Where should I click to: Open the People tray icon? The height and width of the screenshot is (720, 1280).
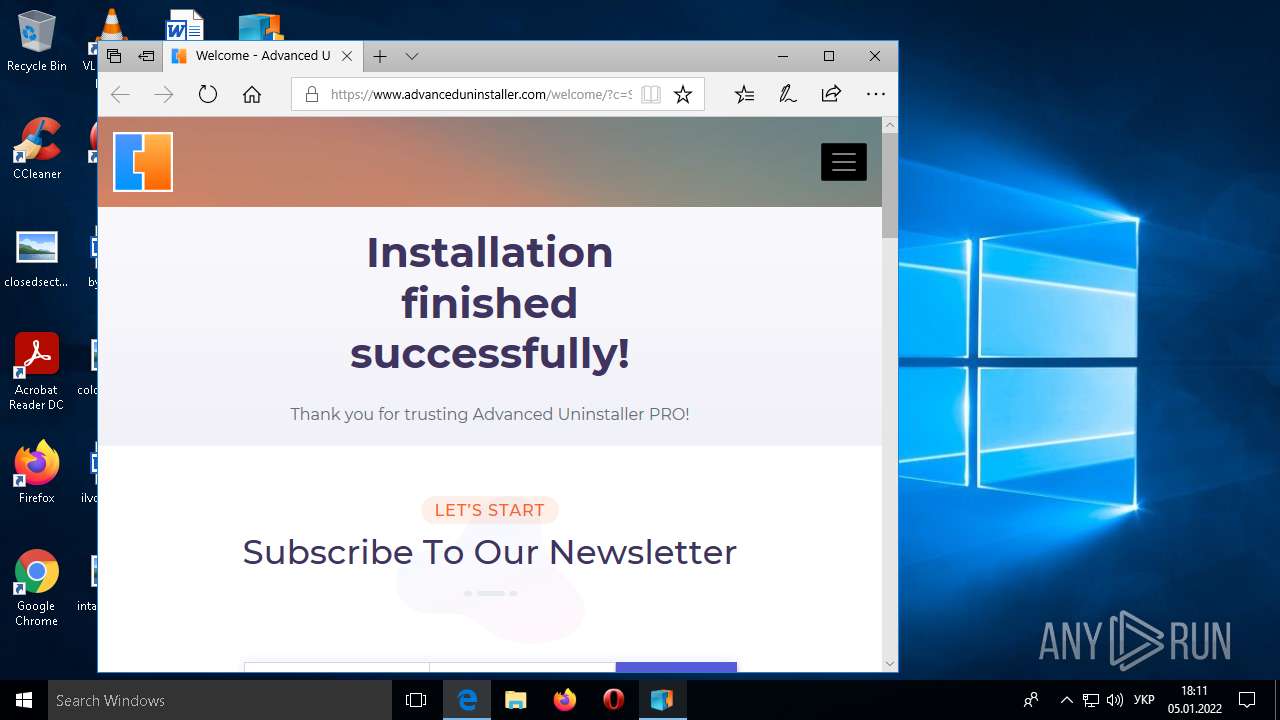[1031, 700]
